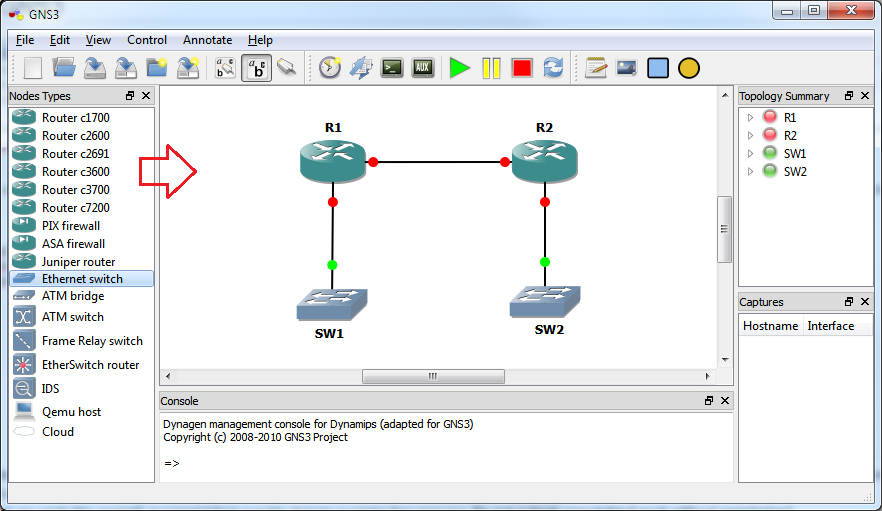
Task: Toggle show hostnames toolbar button
Action: tap(256, 68)
